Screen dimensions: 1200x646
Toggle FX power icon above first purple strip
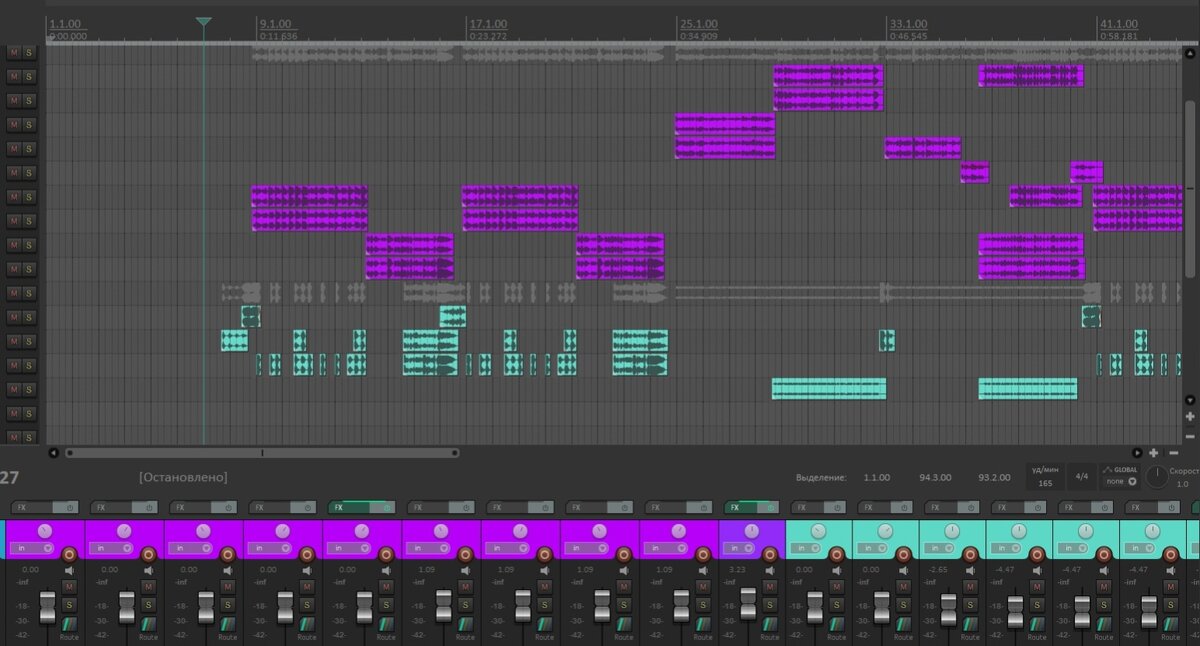pos(69,507)
